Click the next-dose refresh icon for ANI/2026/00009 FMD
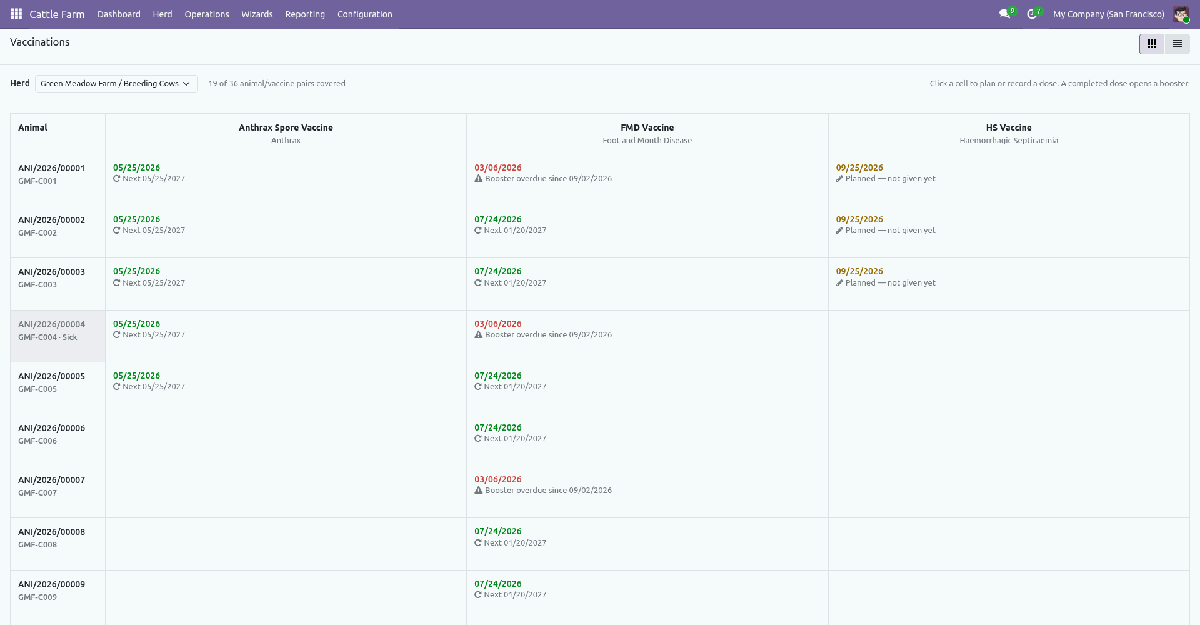The width and height of the screenshot is (1200, 625). click(x=479, y=595)
